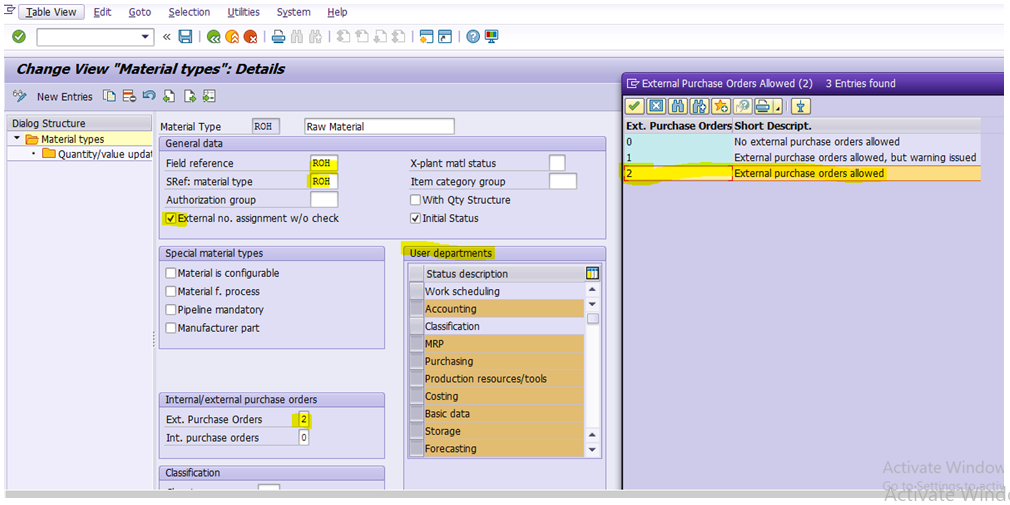
Task: Click the Ext. Purchase Orders column header
Action: tap(679, 126)
